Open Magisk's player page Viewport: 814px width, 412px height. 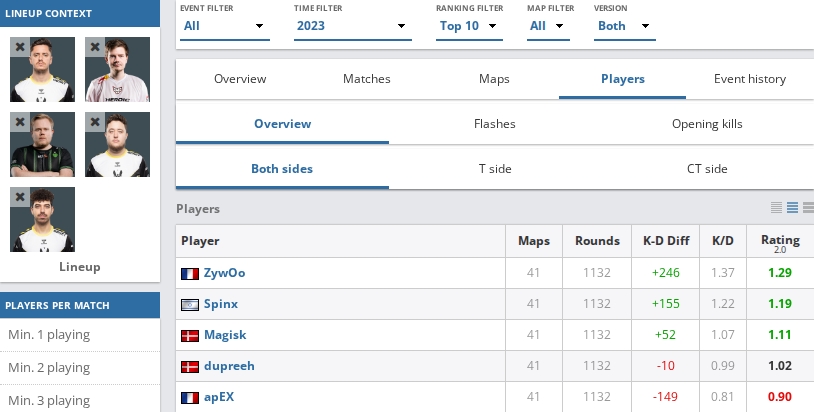[x=225, y=335]
